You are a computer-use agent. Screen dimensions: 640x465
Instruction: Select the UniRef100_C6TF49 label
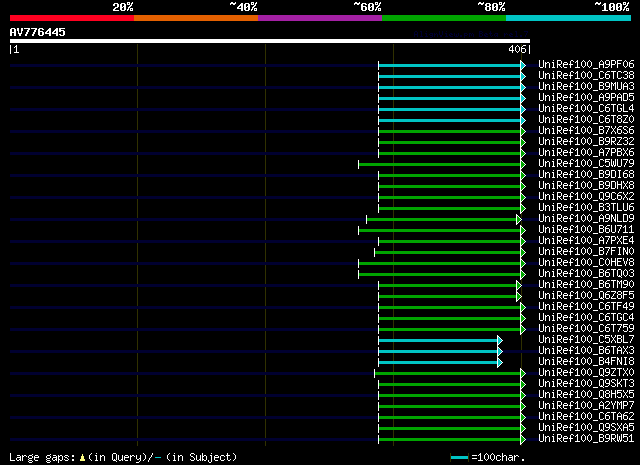[586, 307]
